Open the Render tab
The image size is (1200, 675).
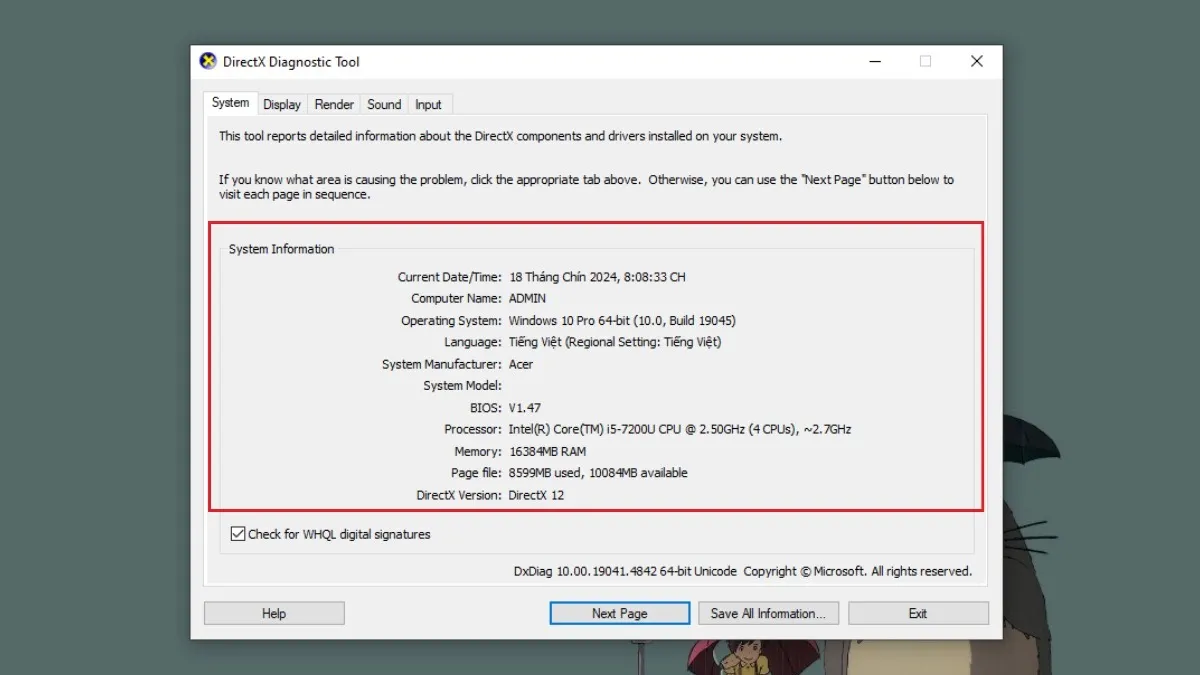(x=334, y=104)
